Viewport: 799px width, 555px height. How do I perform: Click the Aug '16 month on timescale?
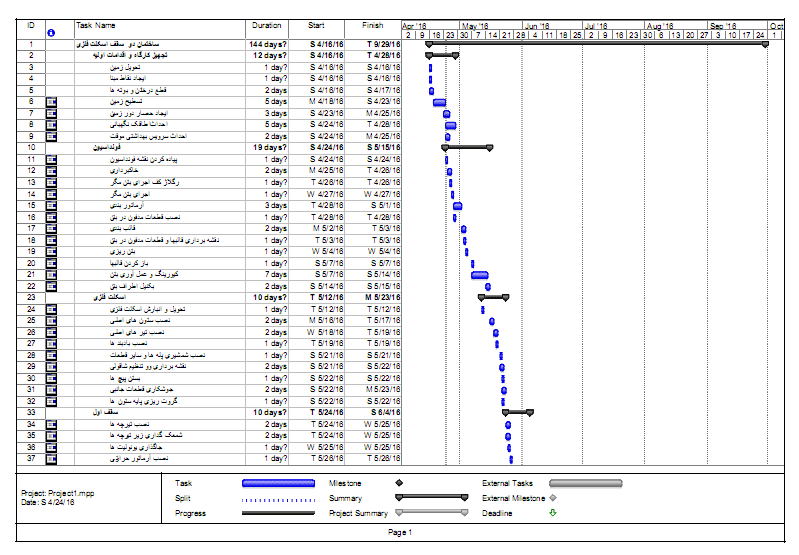[x=660, y=26]
